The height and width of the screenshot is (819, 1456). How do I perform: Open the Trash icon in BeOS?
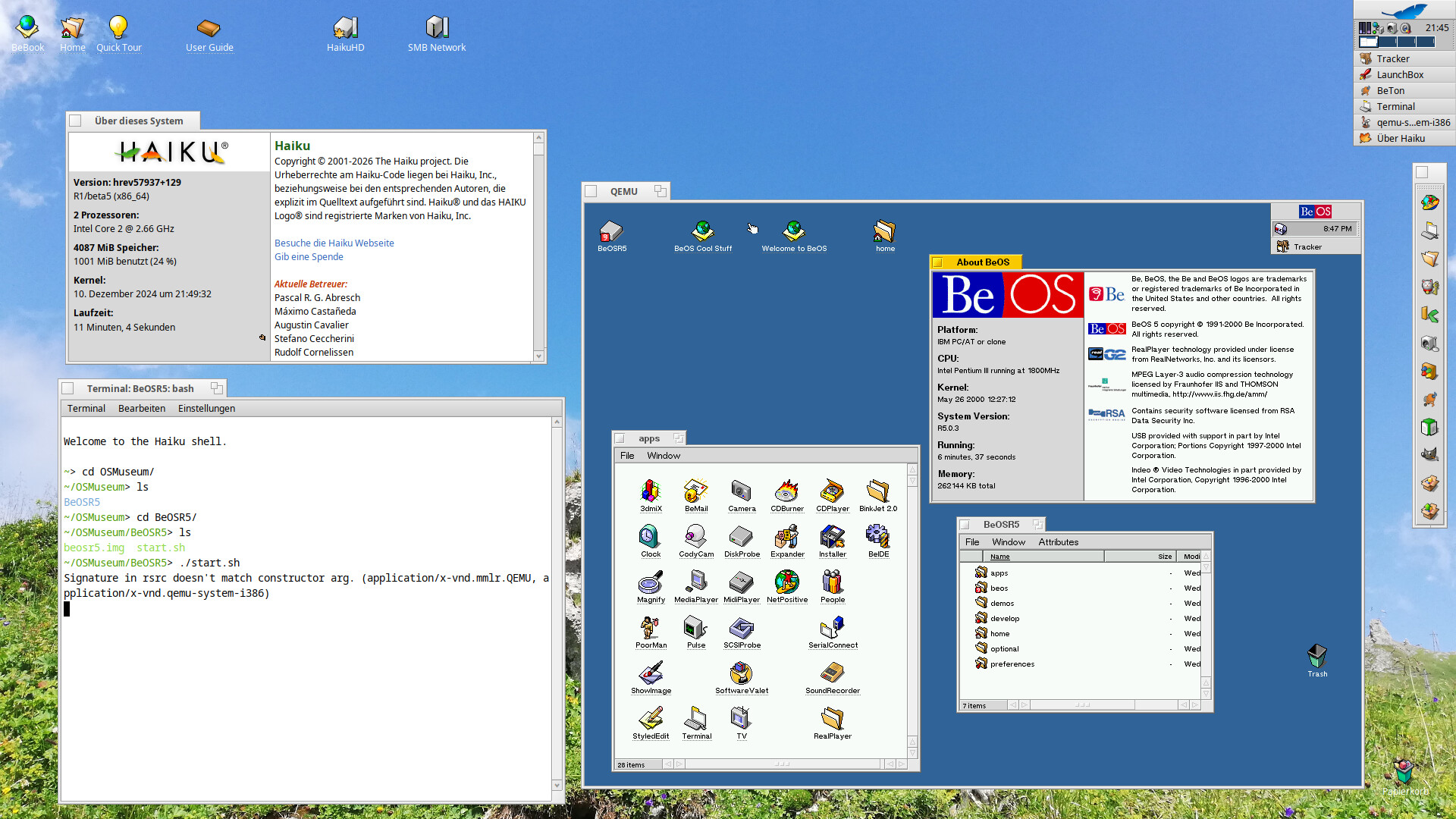[1316, 656]
